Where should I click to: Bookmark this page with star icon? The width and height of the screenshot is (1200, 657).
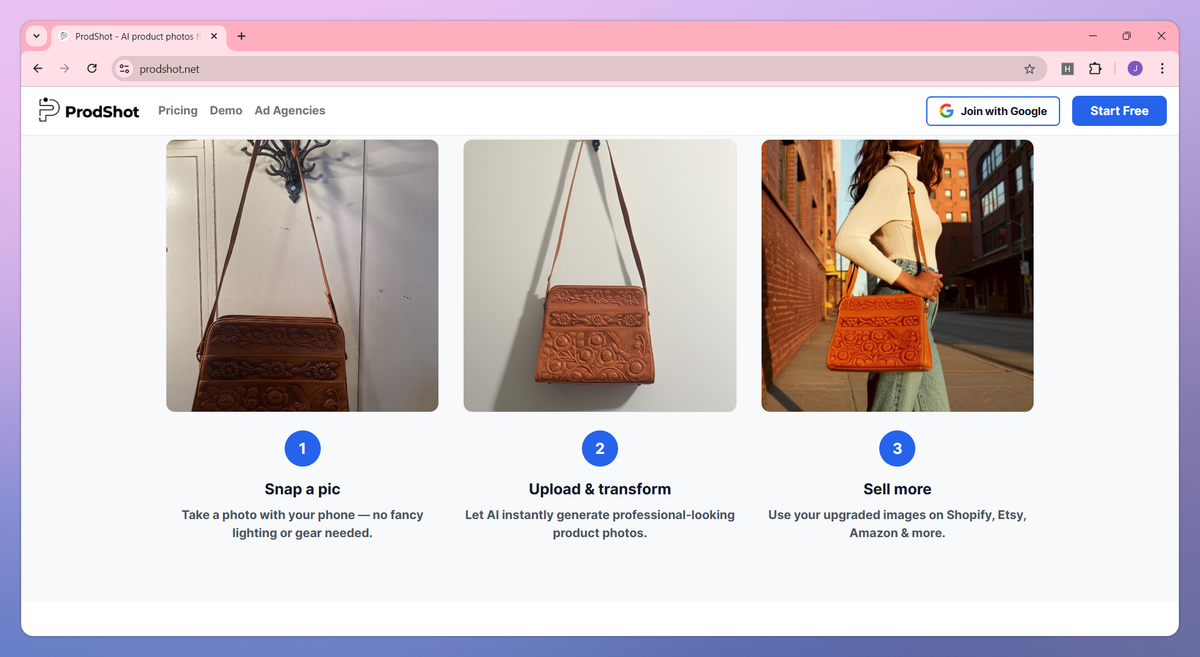pos(1029,69)
